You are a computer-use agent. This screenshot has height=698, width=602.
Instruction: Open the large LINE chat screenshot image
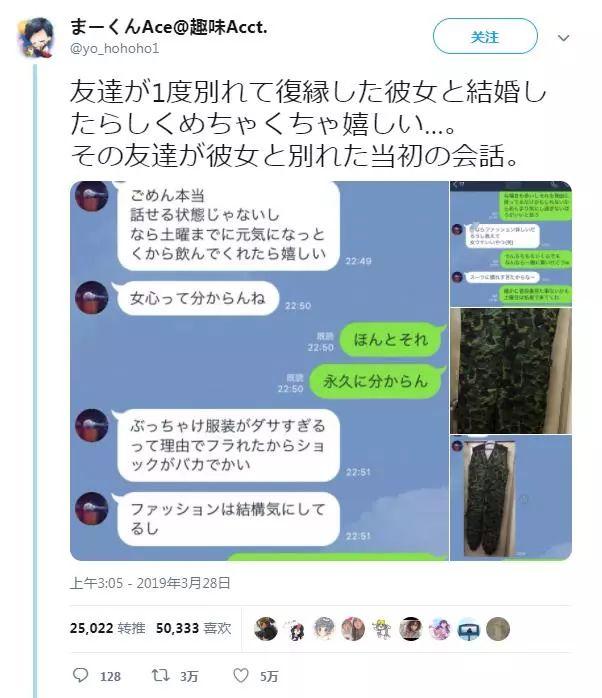(259, 370)
